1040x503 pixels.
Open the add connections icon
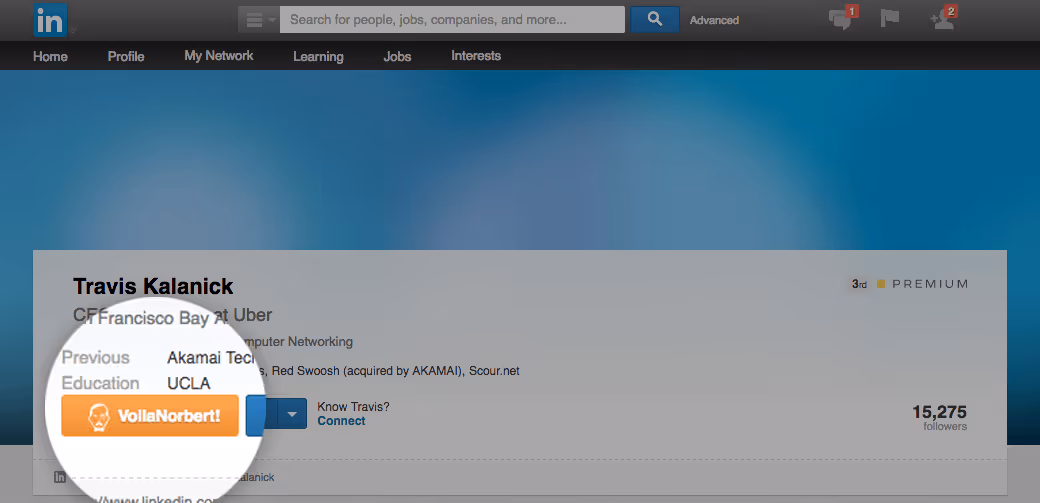[943, 19]
